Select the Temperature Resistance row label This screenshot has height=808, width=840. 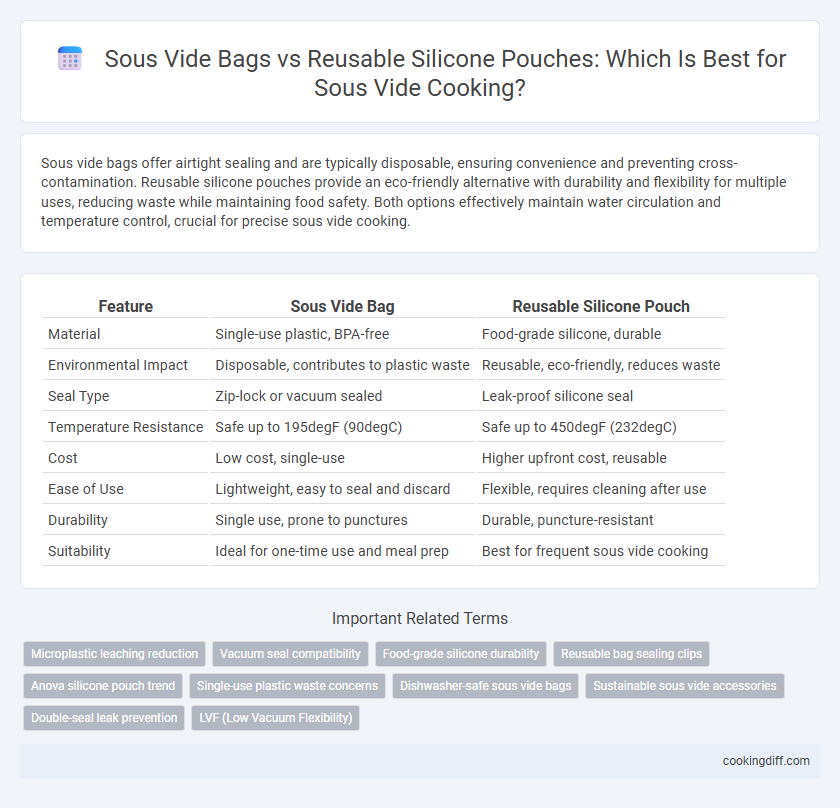(x=125, y=427)
